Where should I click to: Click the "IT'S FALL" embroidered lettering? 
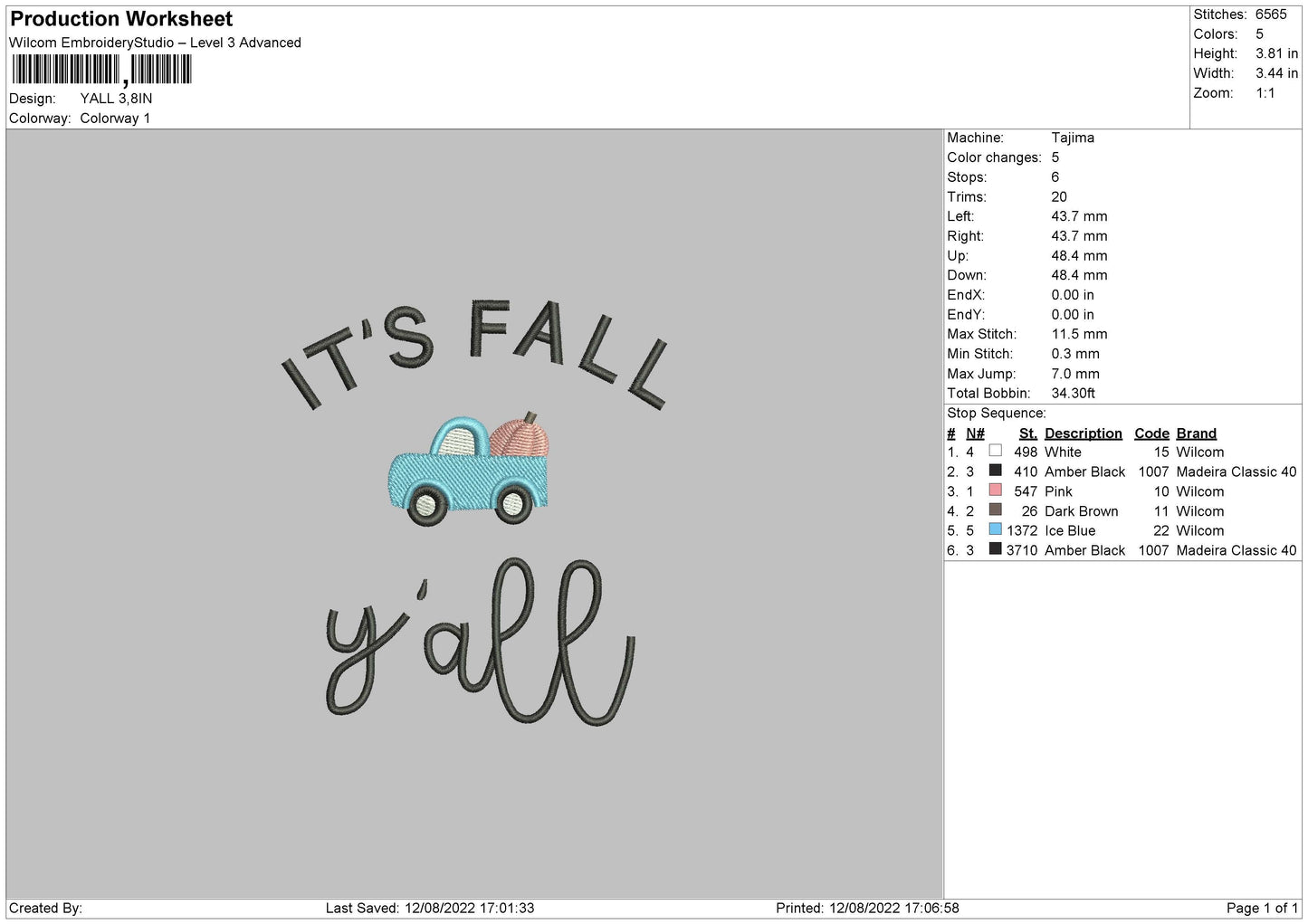[x=476, y=353]
